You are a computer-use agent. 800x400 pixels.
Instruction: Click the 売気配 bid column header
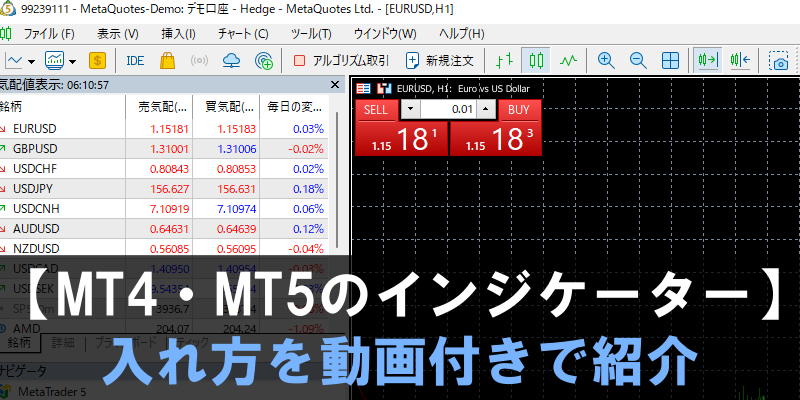pos(159,107)
